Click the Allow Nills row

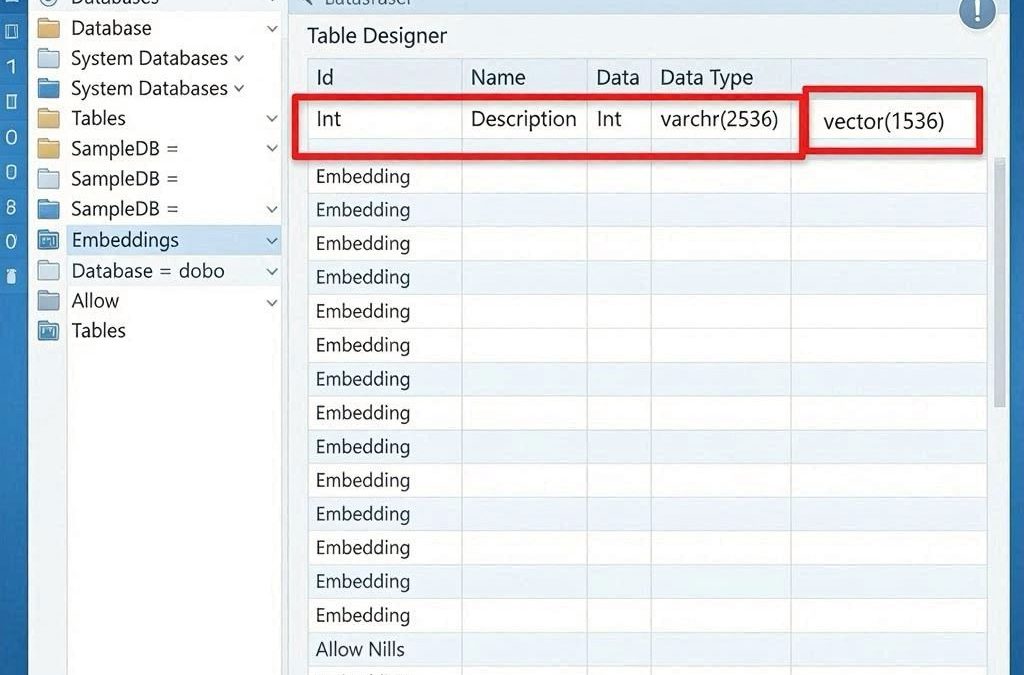coord(647,650)
